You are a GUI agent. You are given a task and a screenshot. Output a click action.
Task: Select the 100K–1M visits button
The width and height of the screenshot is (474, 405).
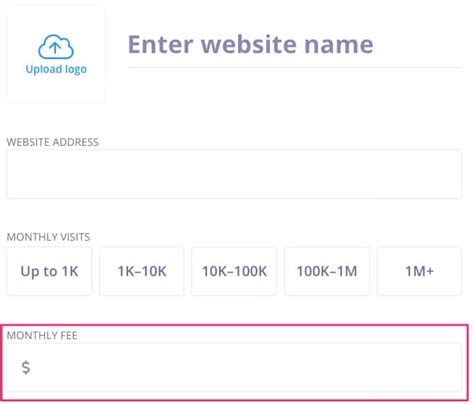click(327, 271)
